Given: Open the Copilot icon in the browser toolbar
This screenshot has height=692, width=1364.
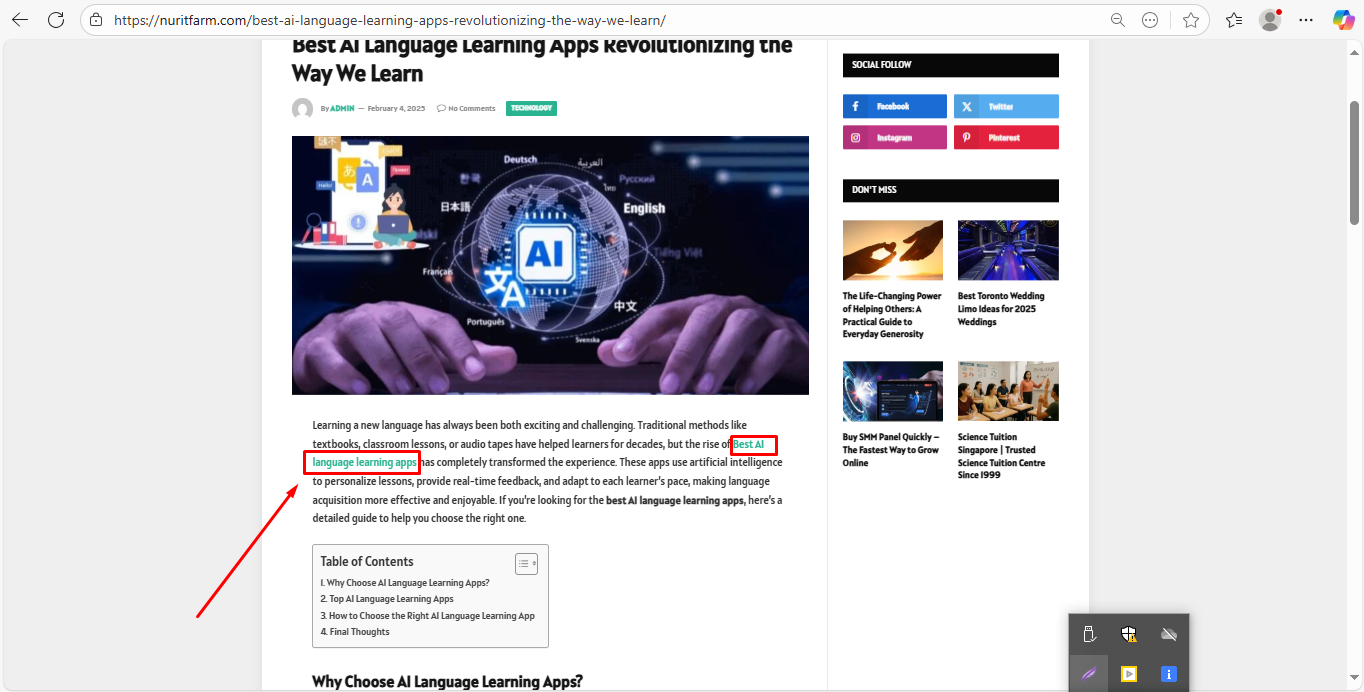Looking at the screenshot, I should point(1343,20).
